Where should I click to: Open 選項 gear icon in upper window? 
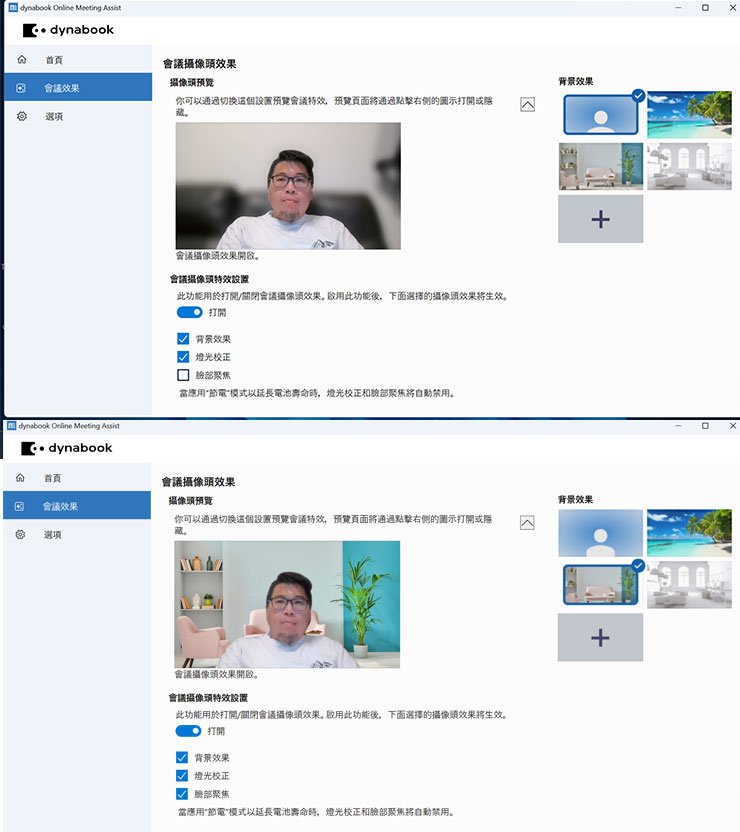click(x=22, y=116)
